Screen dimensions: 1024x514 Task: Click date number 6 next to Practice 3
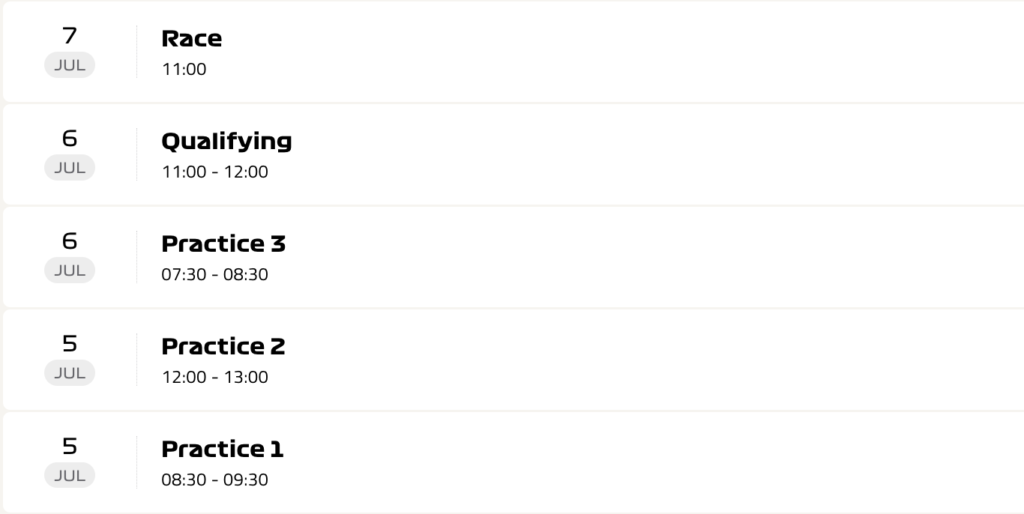point(69,241)
